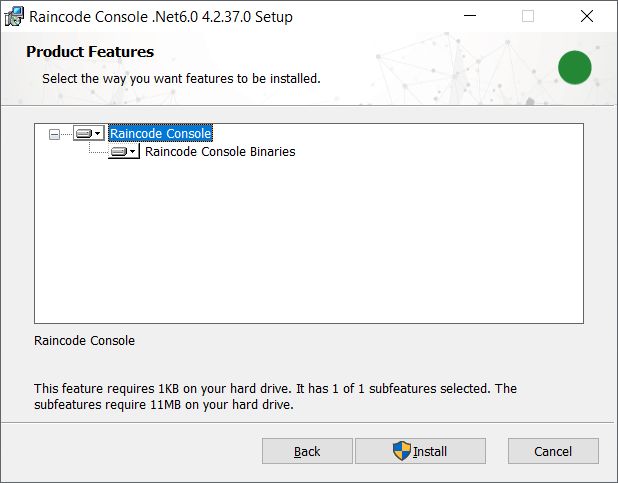
Task: Click the disabled maximize window button
Action: click(x=528, y=17)
